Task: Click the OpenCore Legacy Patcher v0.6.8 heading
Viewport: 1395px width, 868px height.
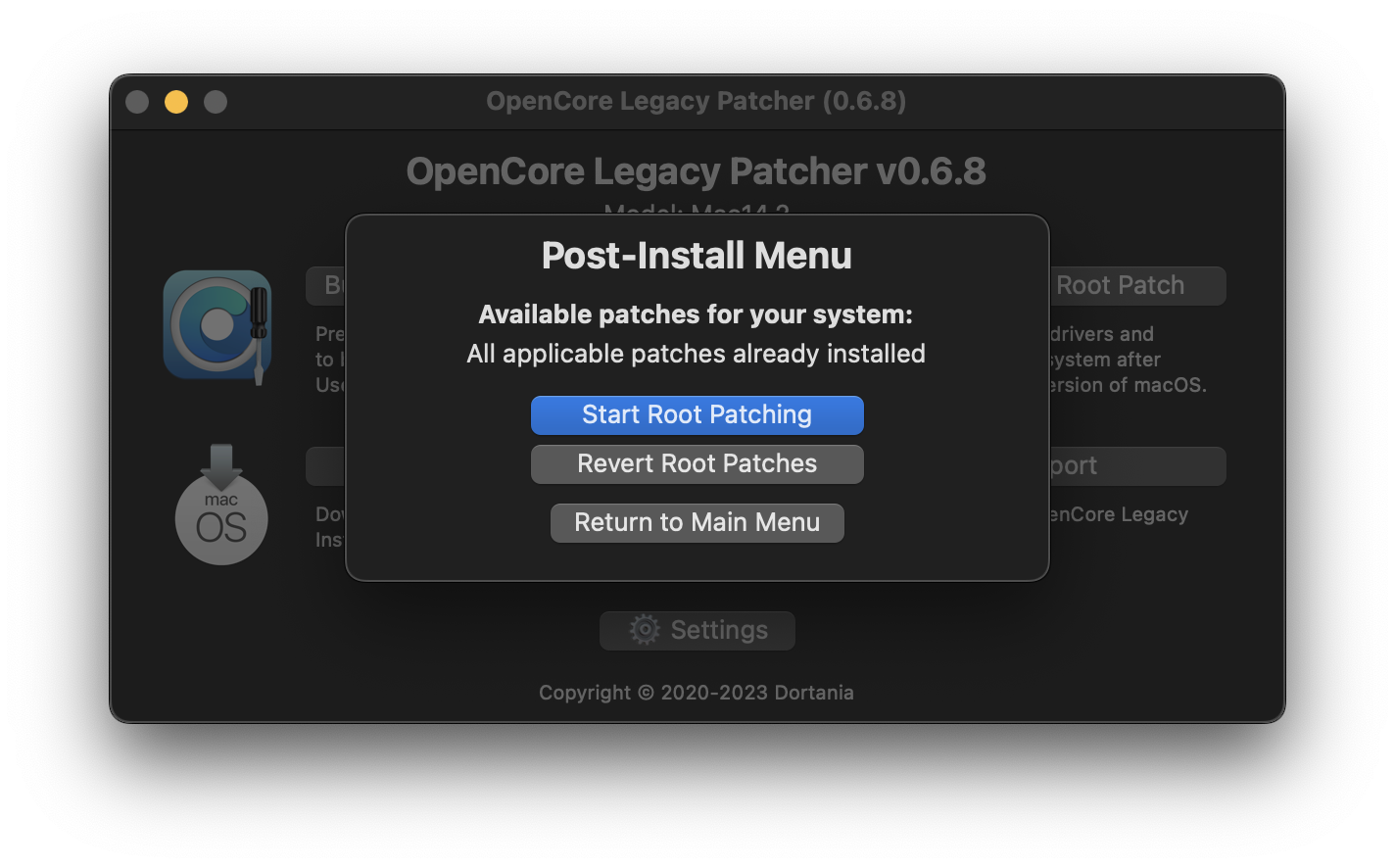Action: click(x=696, y=171)
